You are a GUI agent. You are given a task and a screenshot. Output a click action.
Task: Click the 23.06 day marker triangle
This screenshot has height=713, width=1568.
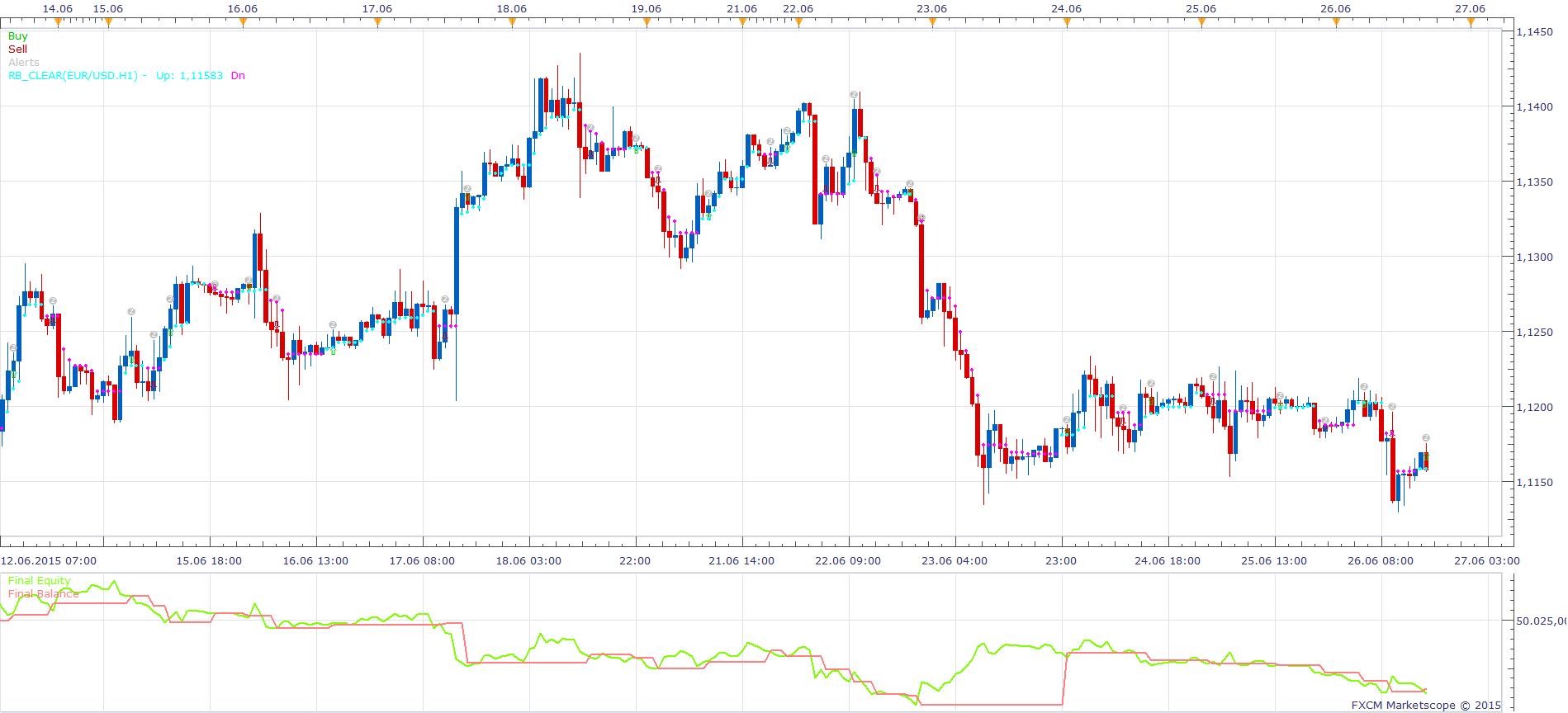(x=932, y=23)
